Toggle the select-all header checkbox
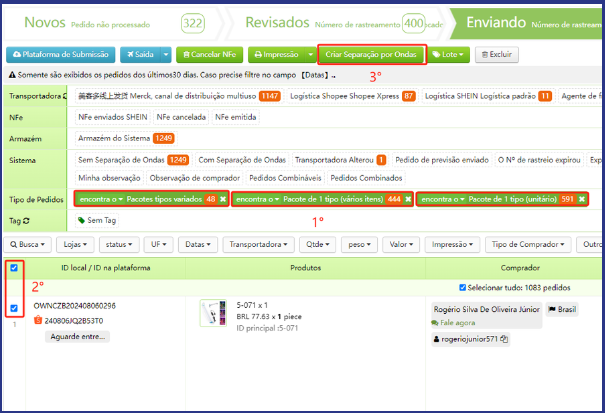Screen dimensions: 605x413 13,267
